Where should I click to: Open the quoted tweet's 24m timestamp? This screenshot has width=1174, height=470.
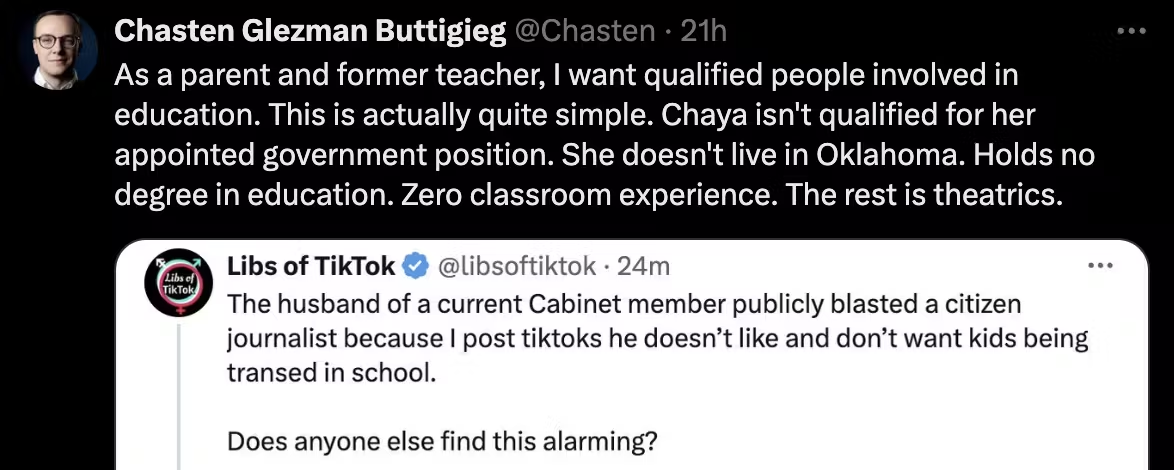click(643, 266)
